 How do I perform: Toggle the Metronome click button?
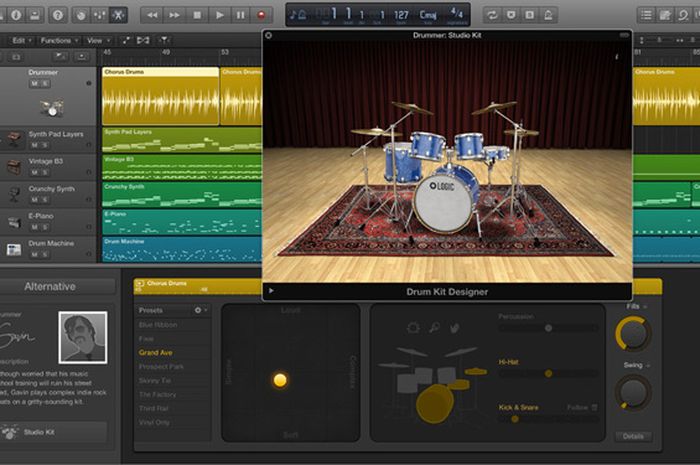click(549, 15)
